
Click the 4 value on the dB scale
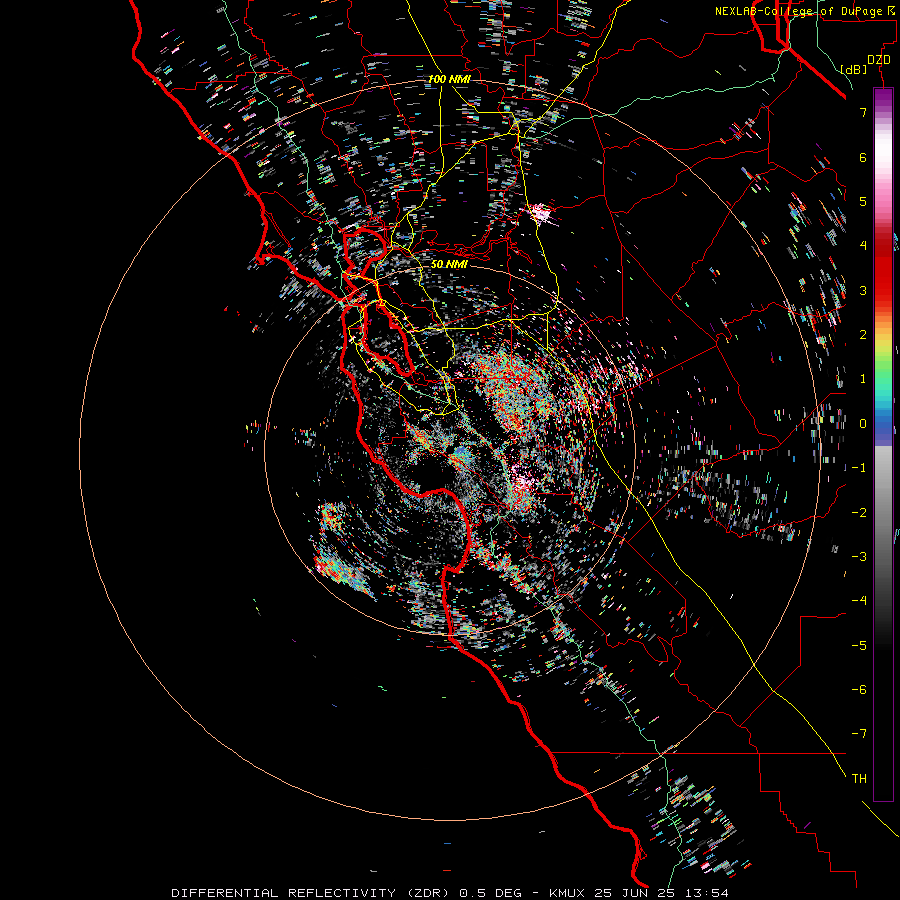coord(863,246)
